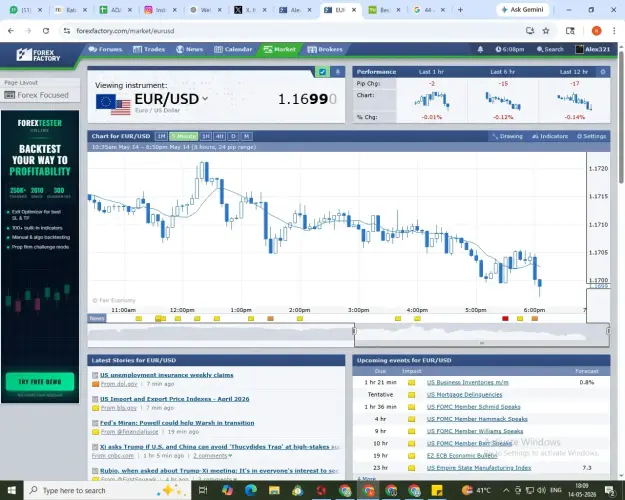
Task: Expand the 2 comments dropdown on the Xi story
Action: tap(212, 455)
